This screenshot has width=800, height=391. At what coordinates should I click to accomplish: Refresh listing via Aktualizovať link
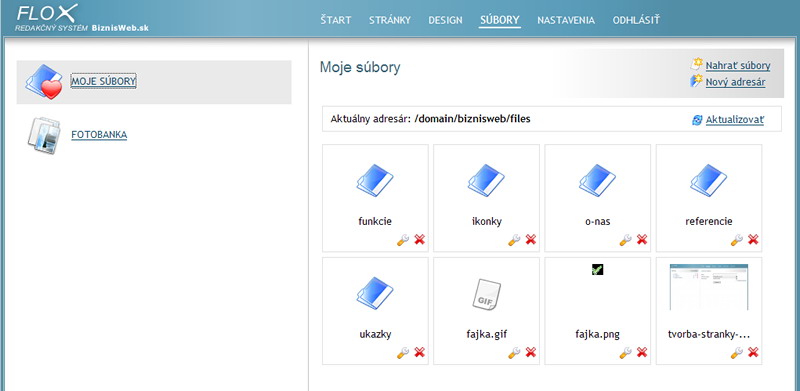[735, 120]
